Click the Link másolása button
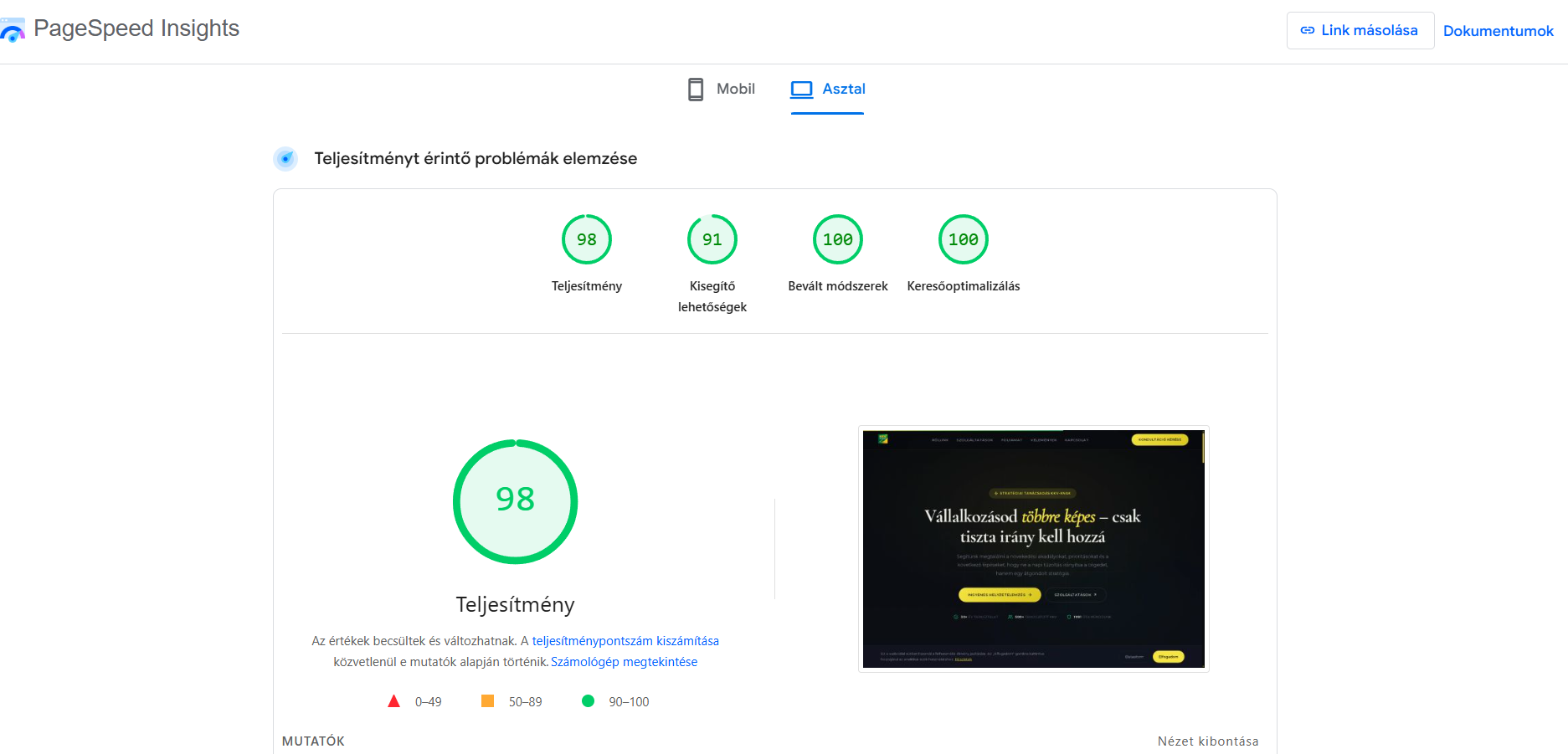This screenshot has height=754, width=1568. coord(1360,30)
